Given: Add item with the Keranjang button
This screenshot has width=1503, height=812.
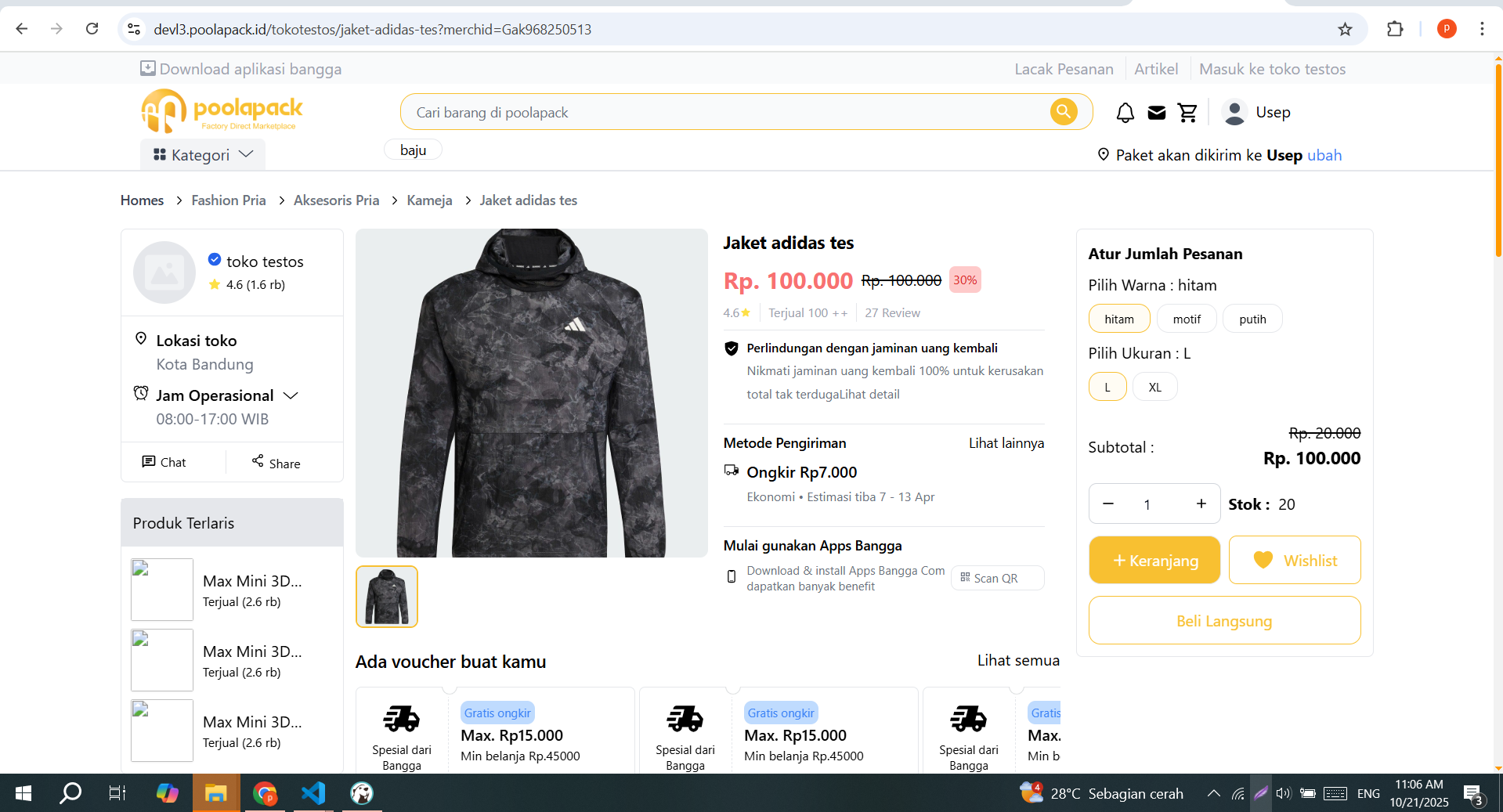Looking at the screenshot, I should point(1154,560).
